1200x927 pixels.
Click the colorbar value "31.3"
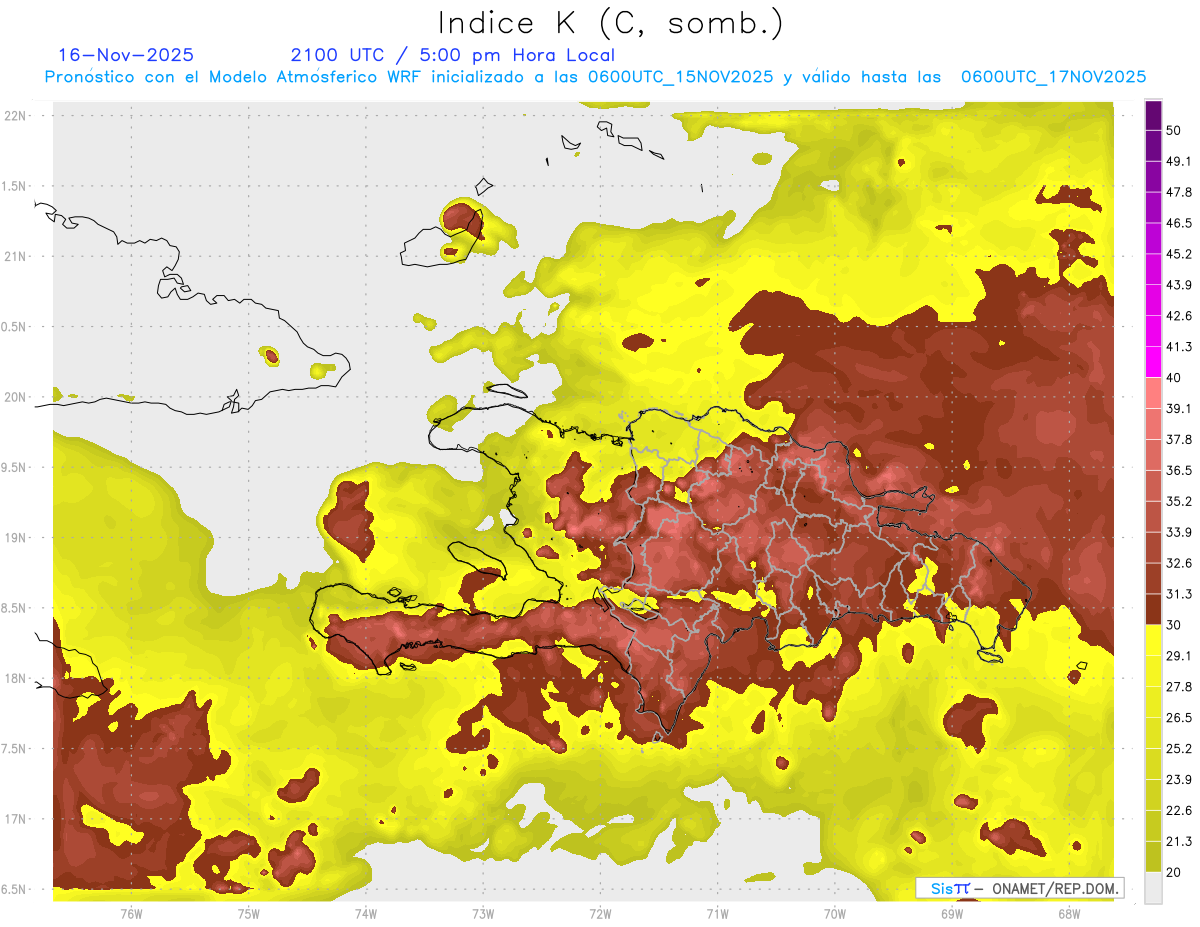[1178, 593]
